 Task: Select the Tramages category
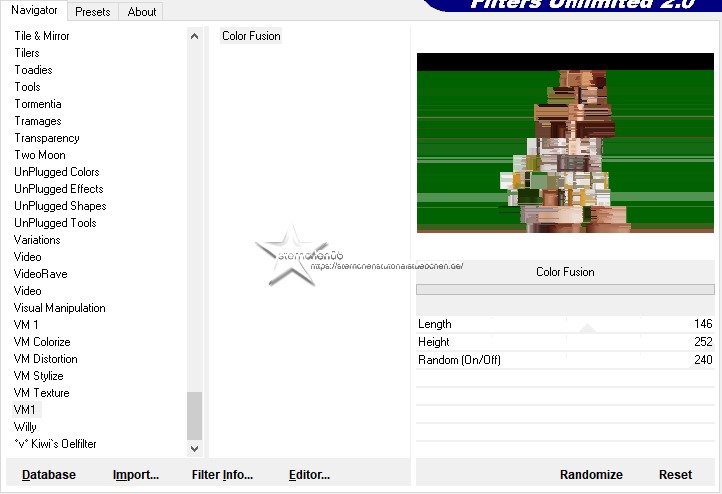coord(38,121)
